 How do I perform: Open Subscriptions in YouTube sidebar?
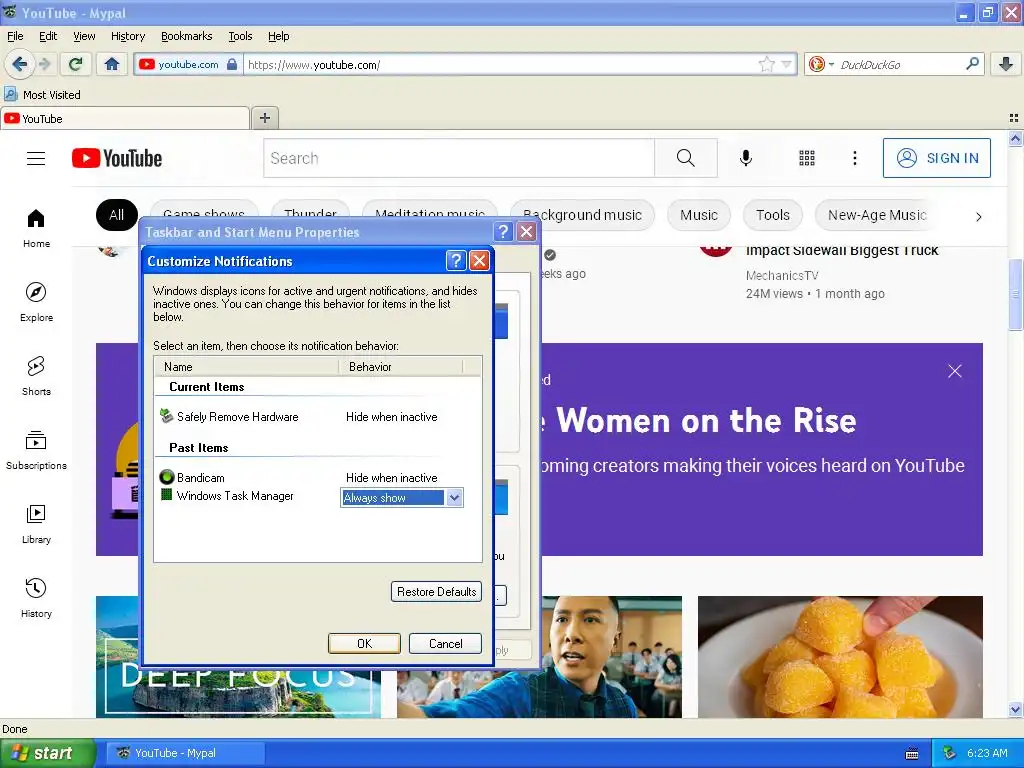click(36, 451)
